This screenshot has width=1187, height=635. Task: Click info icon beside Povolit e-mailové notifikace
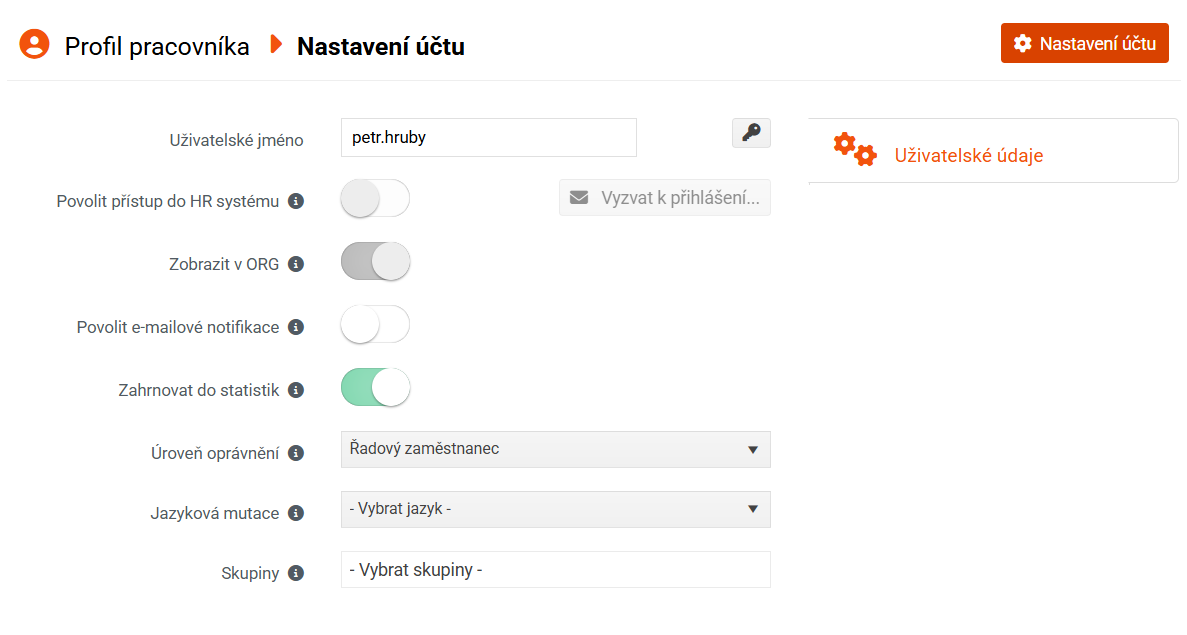(296, 327)
